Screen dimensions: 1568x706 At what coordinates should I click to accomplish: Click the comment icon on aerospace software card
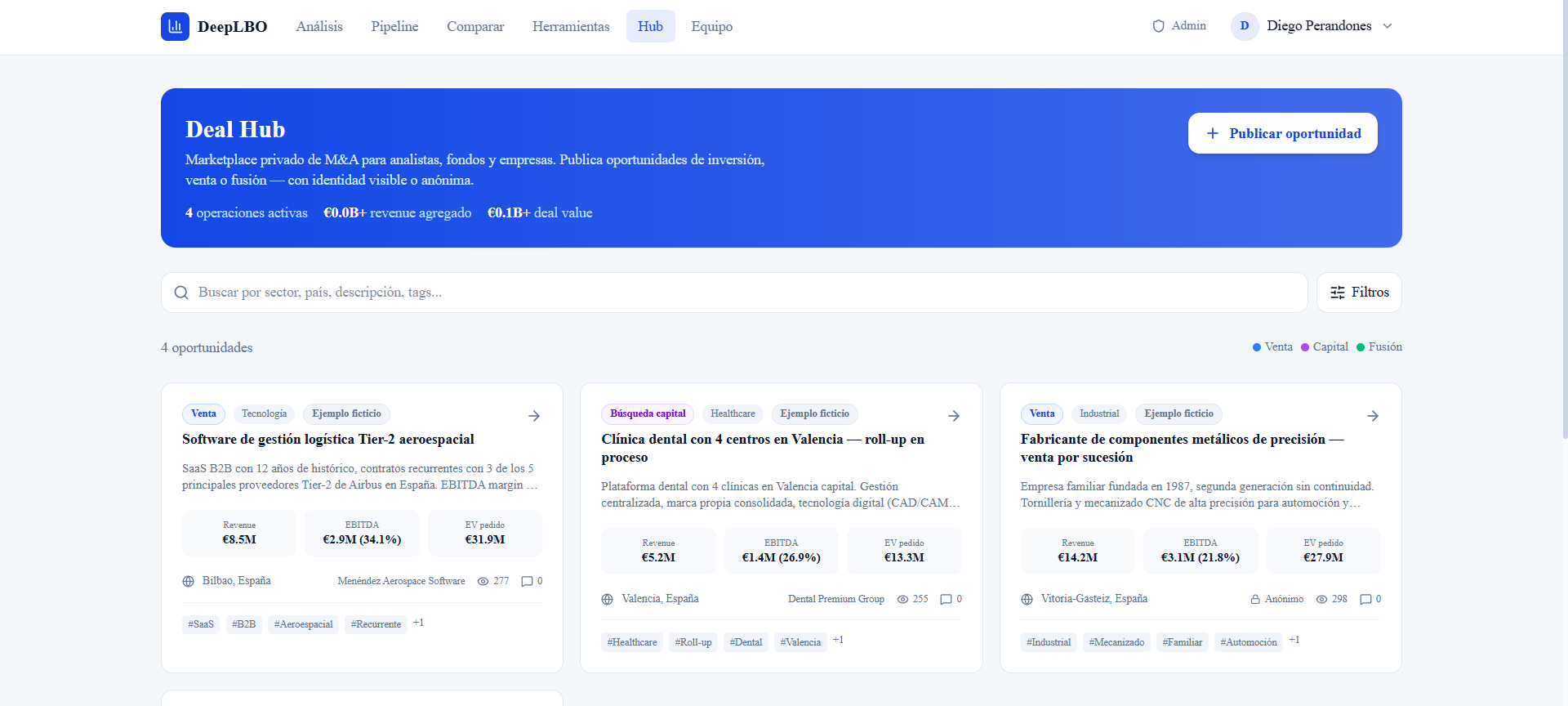coord(527,581)
